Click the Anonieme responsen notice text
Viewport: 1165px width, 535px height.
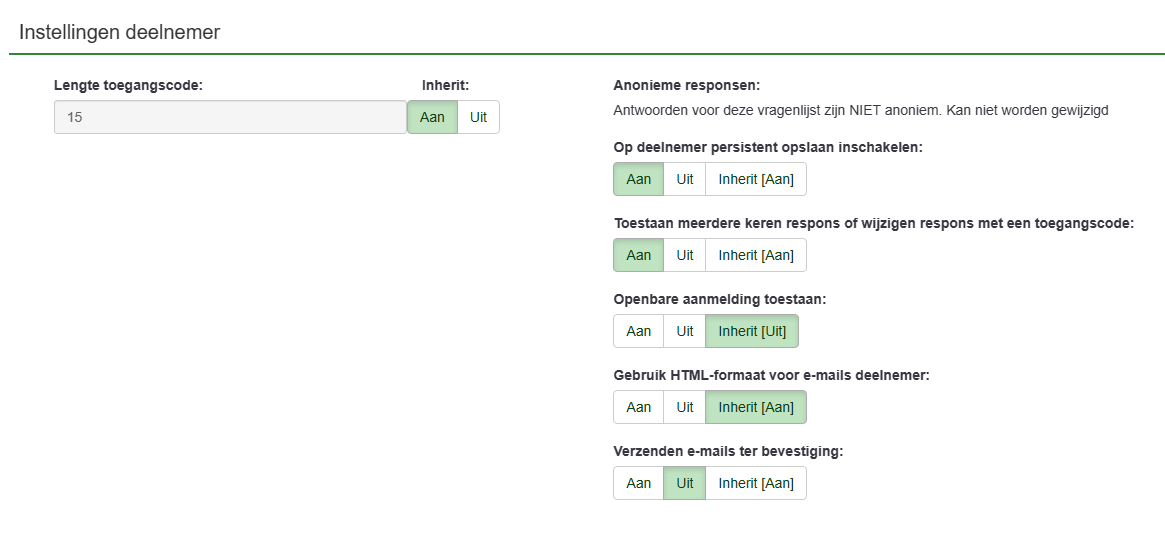(860, 110)
